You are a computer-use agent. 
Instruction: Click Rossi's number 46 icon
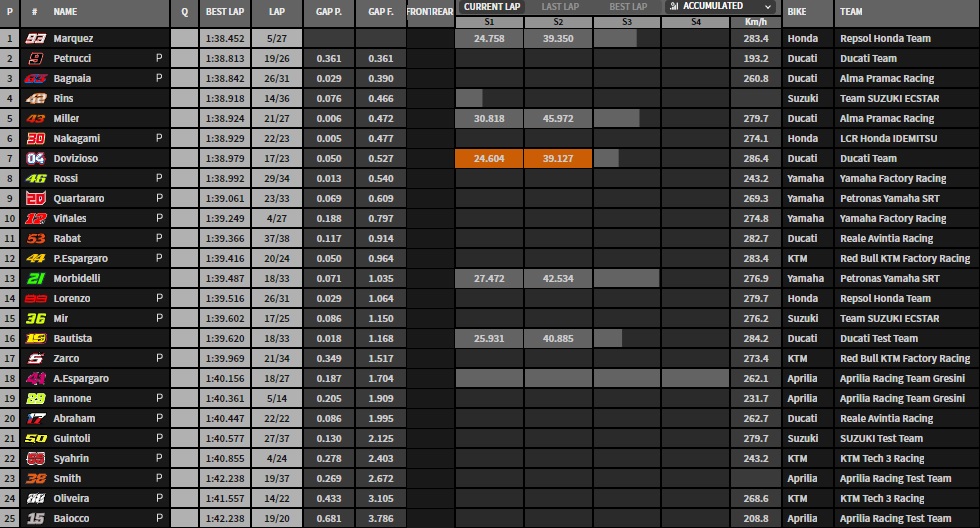(x=36, y=179)
